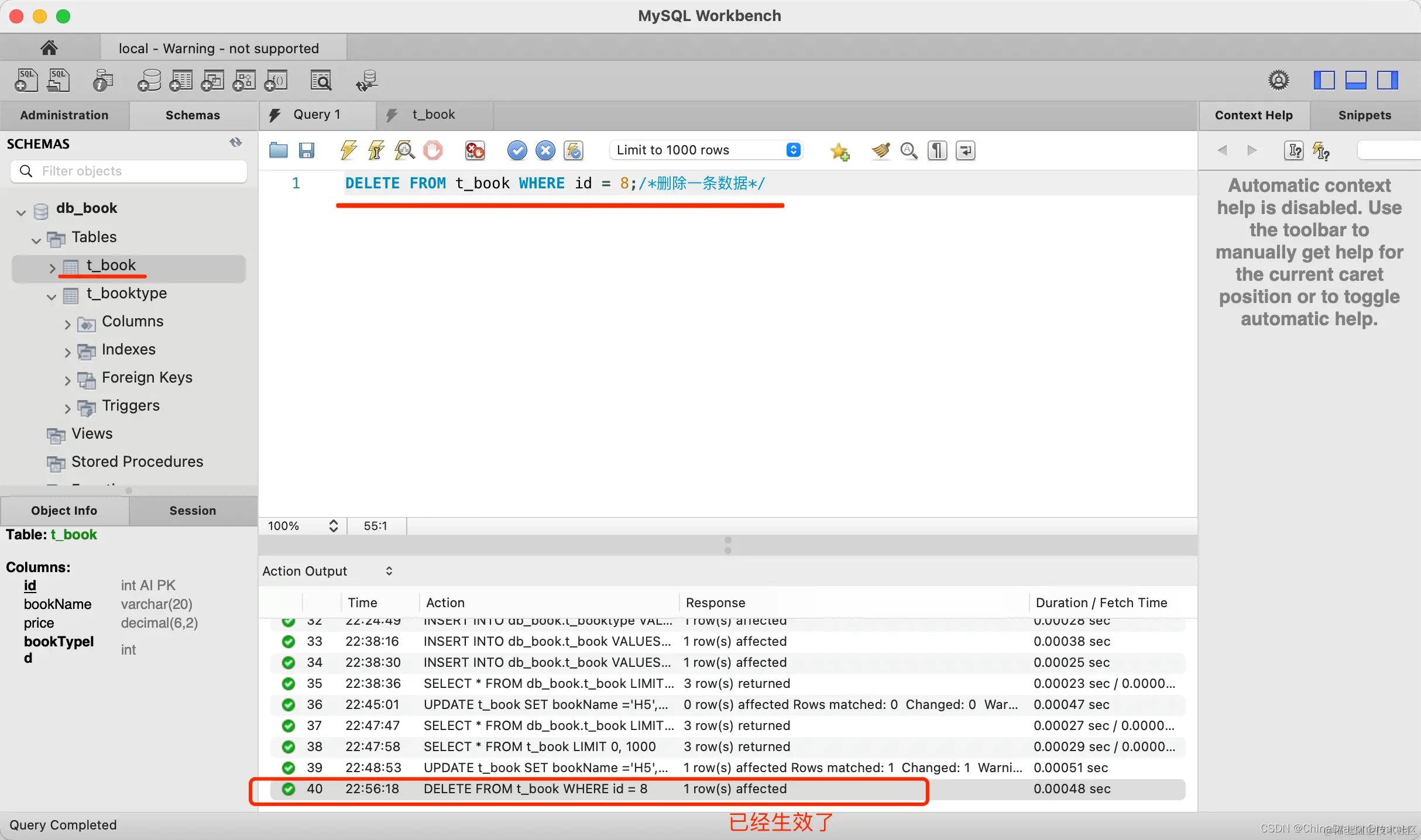The height and width of the screenshot is (840, 1421).
Task: Click Create new schema database icon
Action: pos(149,81)
